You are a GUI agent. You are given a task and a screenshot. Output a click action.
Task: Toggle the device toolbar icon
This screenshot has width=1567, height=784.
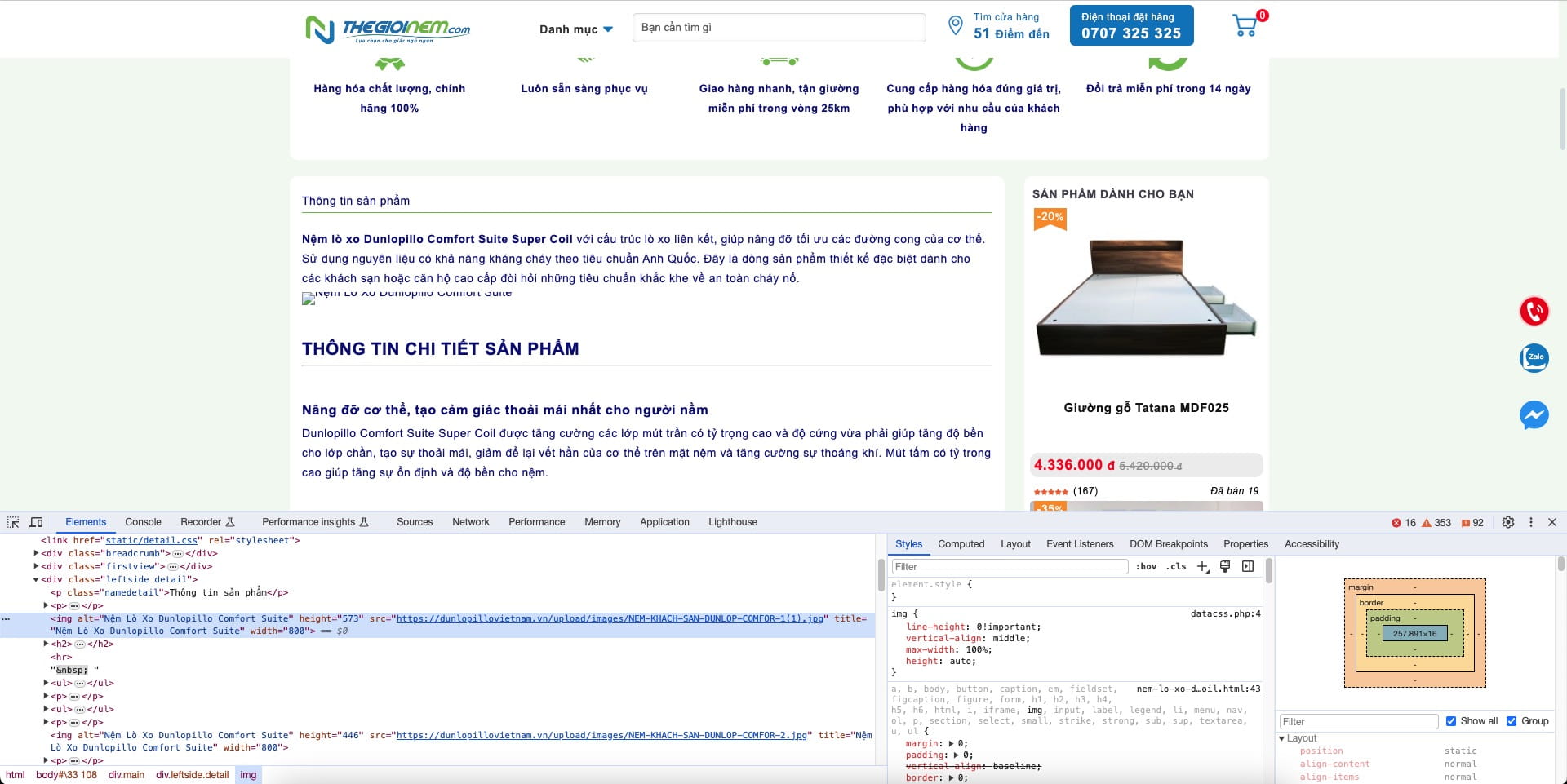coord(36,522)
